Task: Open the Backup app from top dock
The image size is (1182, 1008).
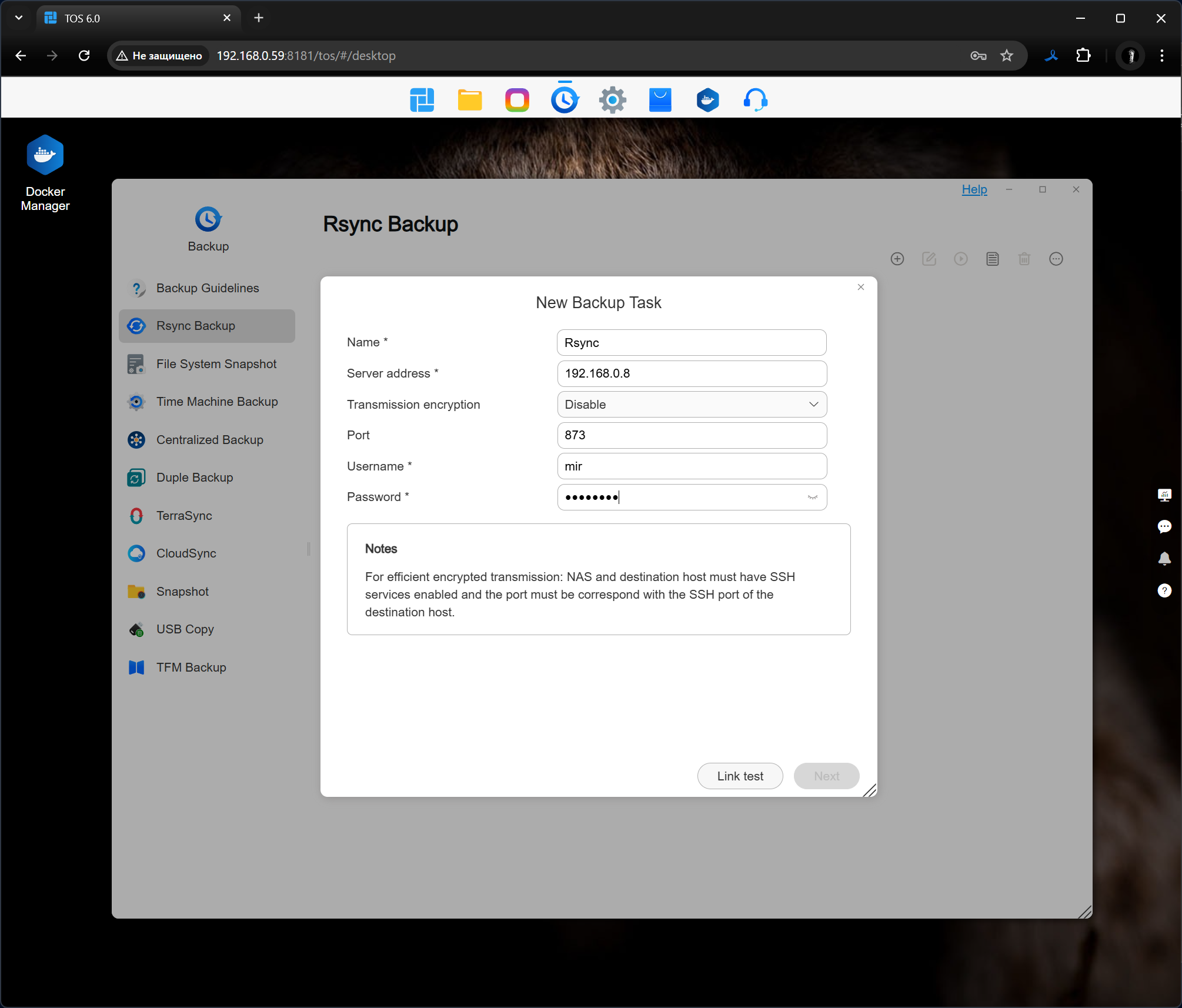Action: [x=565, y=100]
